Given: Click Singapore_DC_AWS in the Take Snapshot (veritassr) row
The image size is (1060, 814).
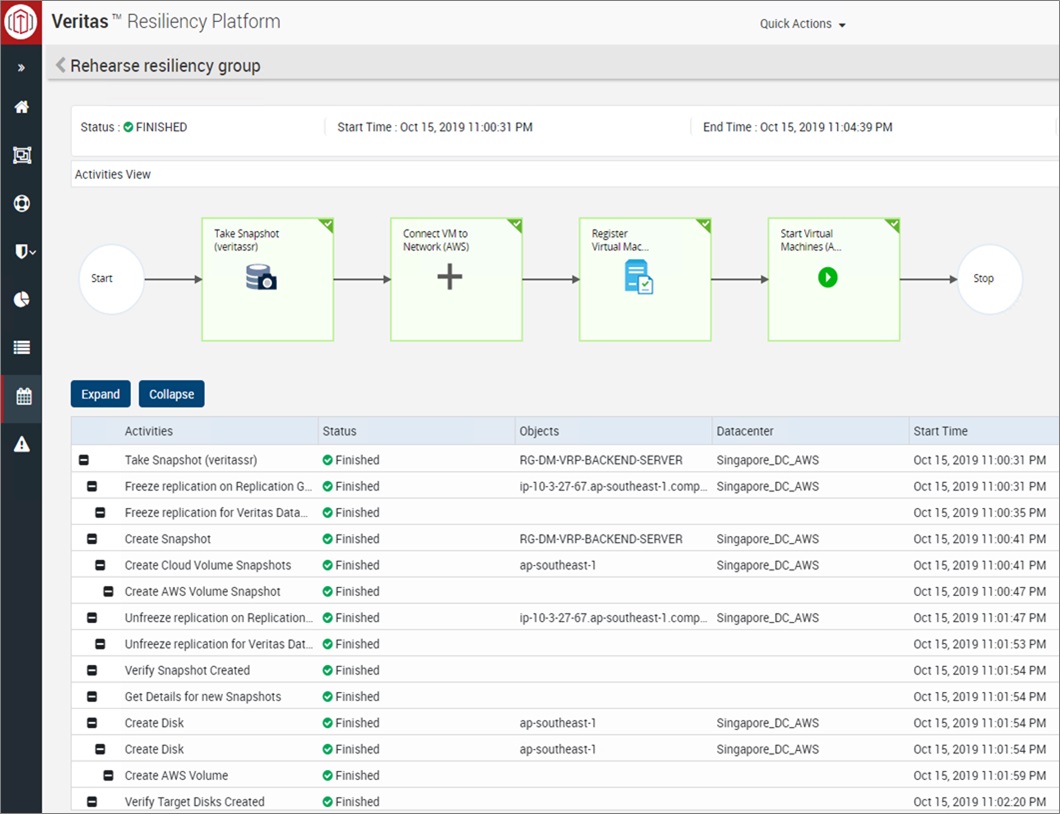Looking at the screenshot, I should (768, 460).
